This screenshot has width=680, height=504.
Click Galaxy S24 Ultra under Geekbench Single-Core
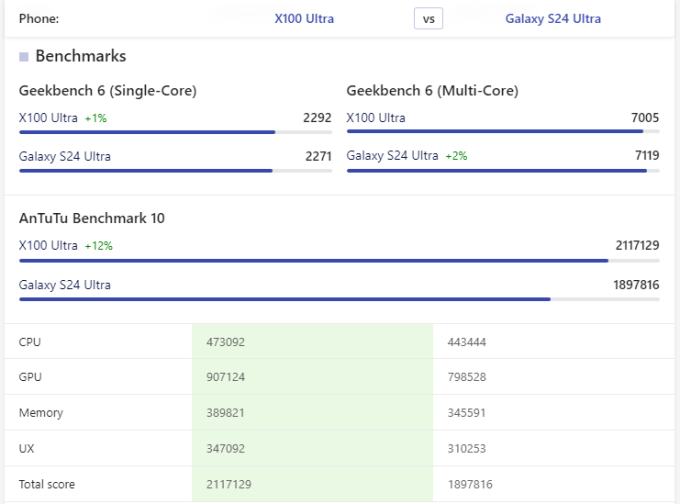tap(65, 156)
